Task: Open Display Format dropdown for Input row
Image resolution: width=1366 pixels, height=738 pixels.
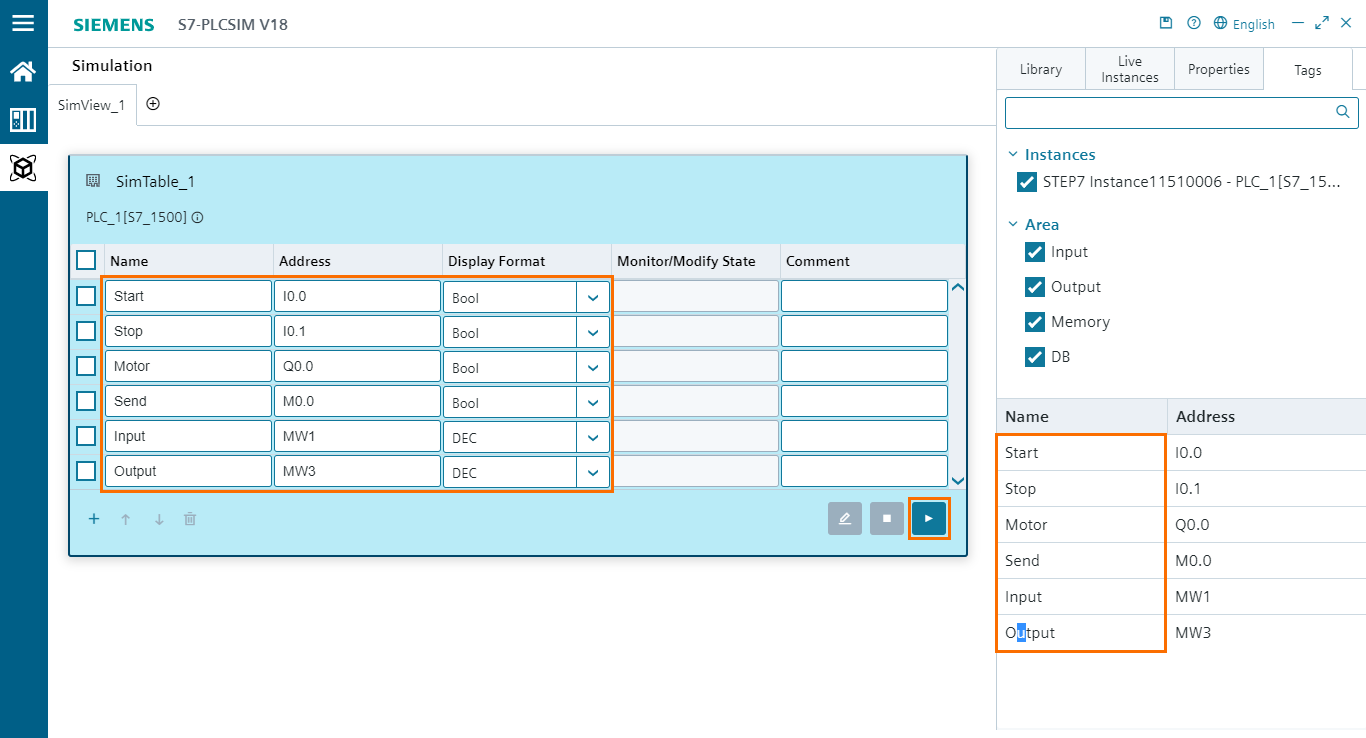Action: (593, 437)
